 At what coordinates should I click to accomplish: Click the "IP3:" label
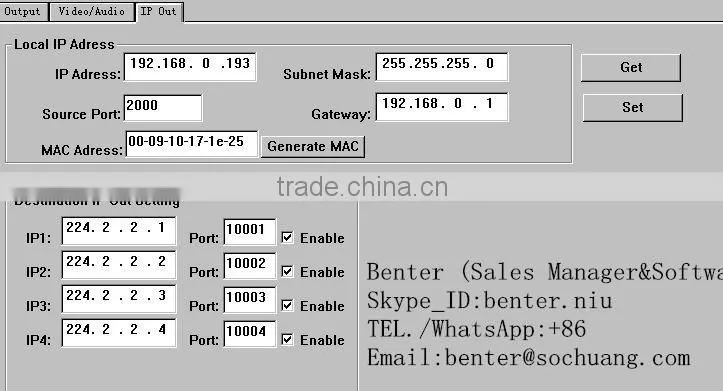tap(38, 306)
